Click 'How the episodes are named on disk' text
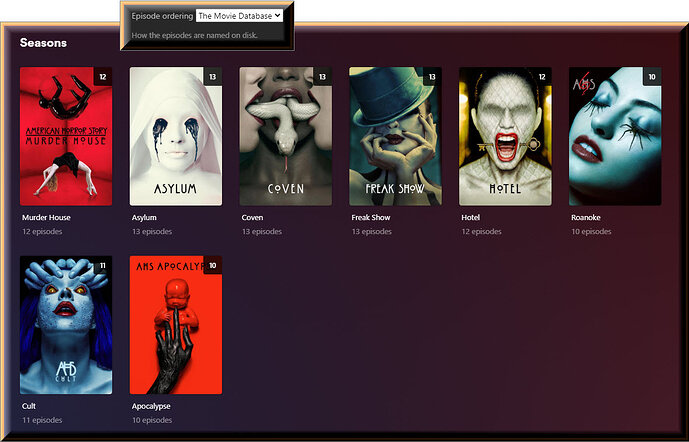This screenshot has height=442, width=689. [x=195, y=35]
